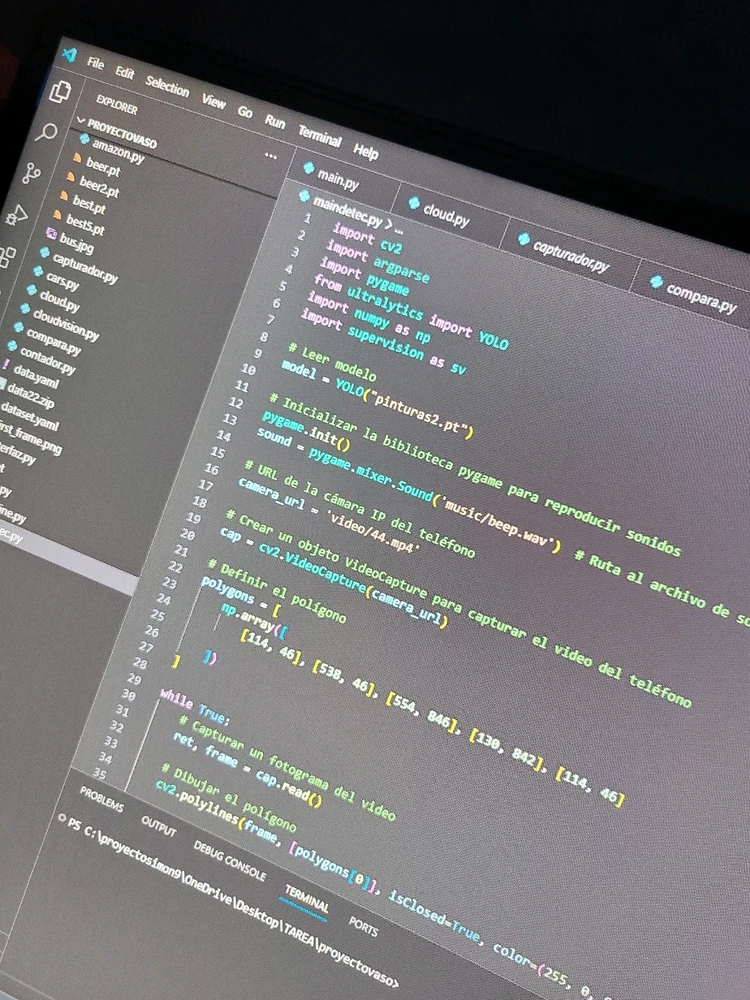Image resolution: width=750 pixels, height=1000 pixels.
Task: Open the Explorer more actions ellipsis
Action: pyautogui.click(x=270, y=156)
